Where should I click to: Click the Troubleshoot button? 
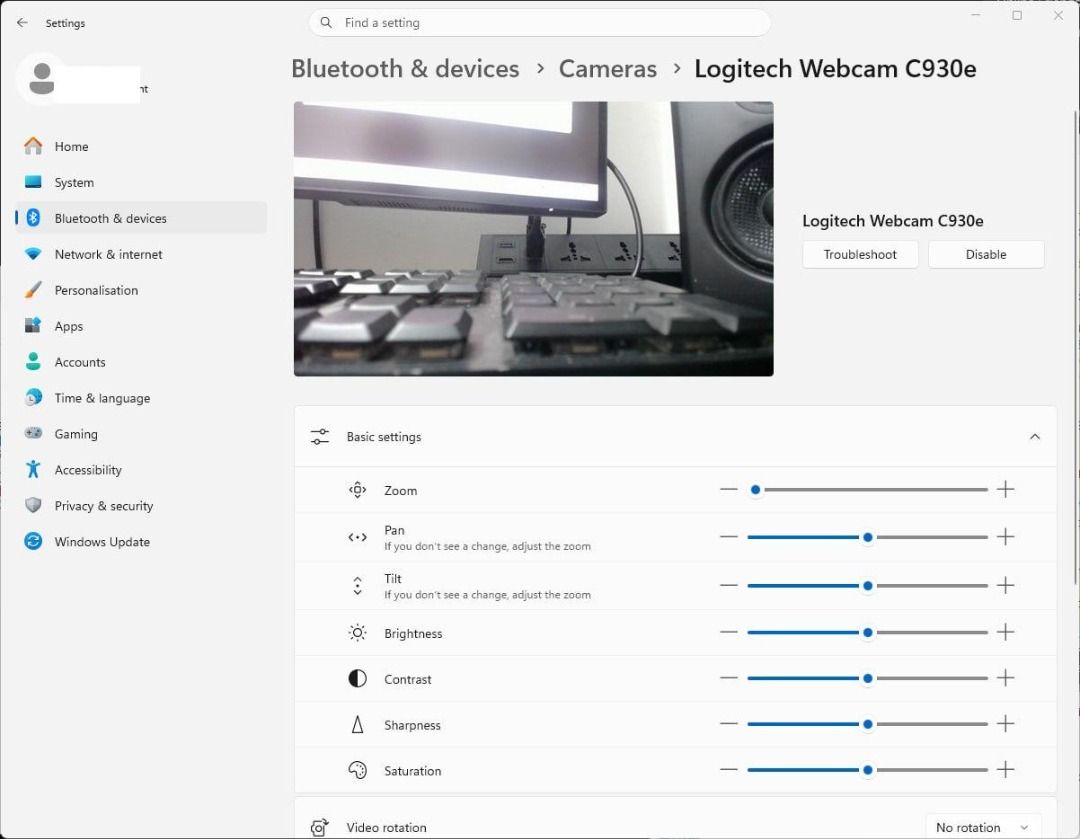click(860, 254)
